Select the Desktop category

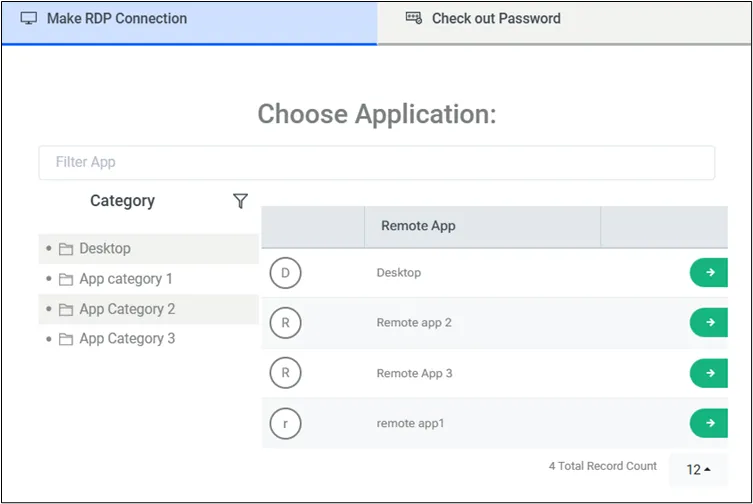pyautogui.click(x=148, y=249)
